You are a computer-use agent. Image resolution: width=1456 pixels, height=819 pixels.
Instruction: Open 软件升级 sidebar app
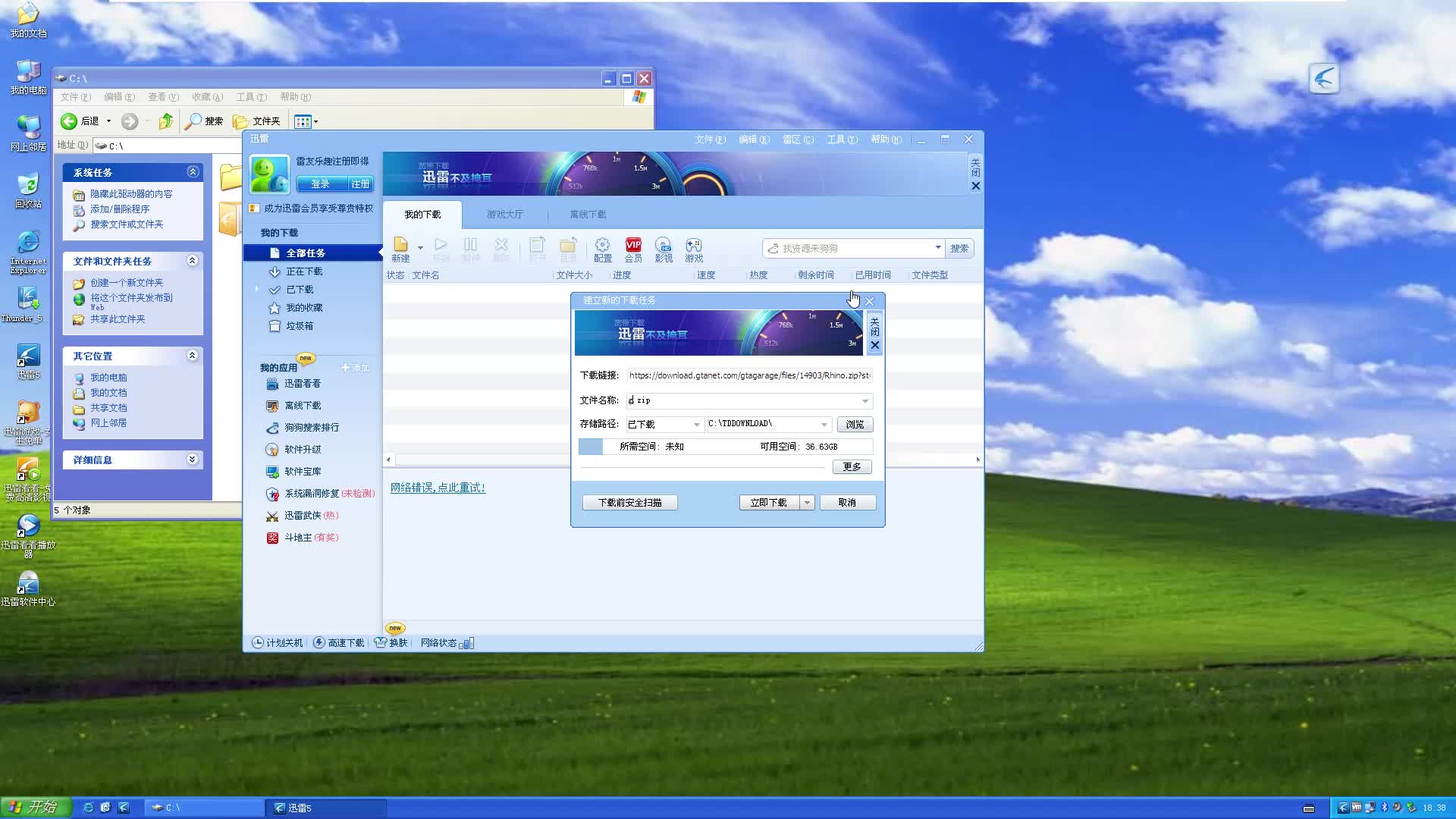pos(294,450)
